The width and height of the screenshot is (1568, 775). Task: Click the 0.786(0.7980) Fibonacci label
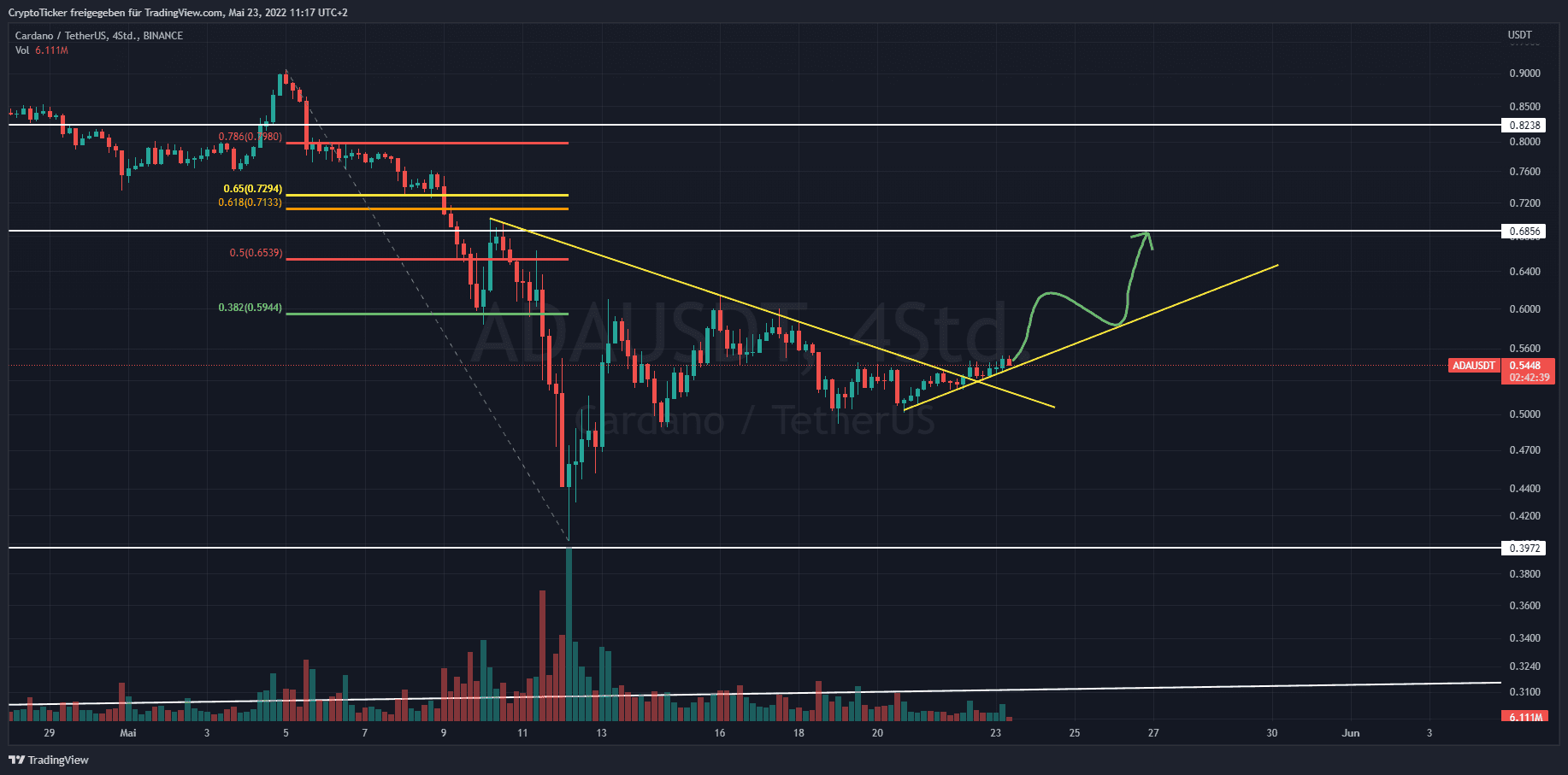coord(250,137)
